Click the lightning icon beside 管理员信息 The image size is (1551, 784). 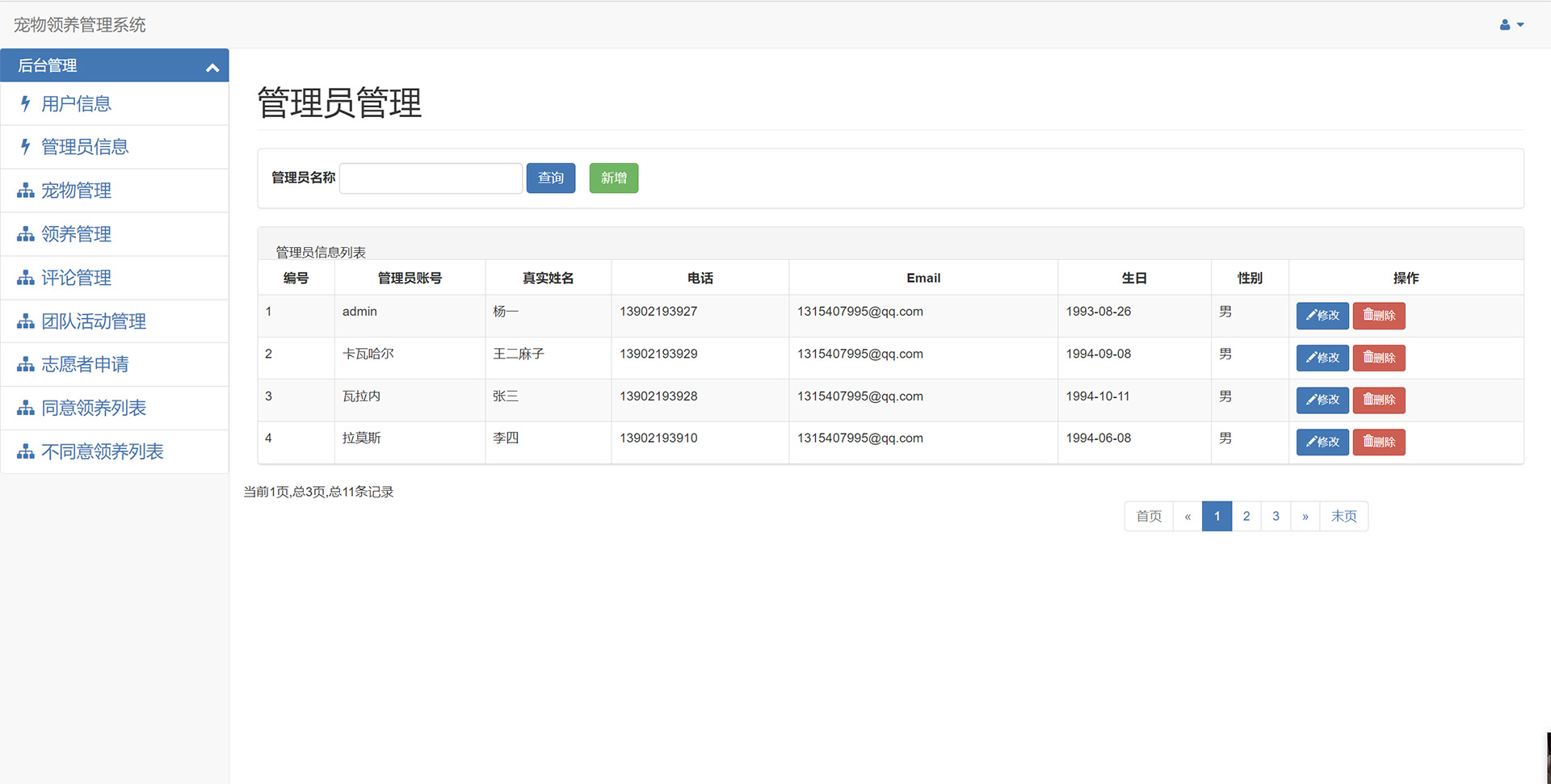[x=26, y=147]
